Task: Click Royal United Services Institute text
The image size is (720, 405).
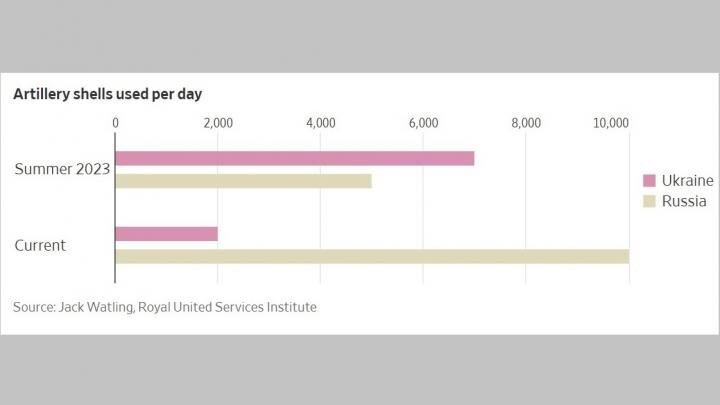Action: click(227, 307)
